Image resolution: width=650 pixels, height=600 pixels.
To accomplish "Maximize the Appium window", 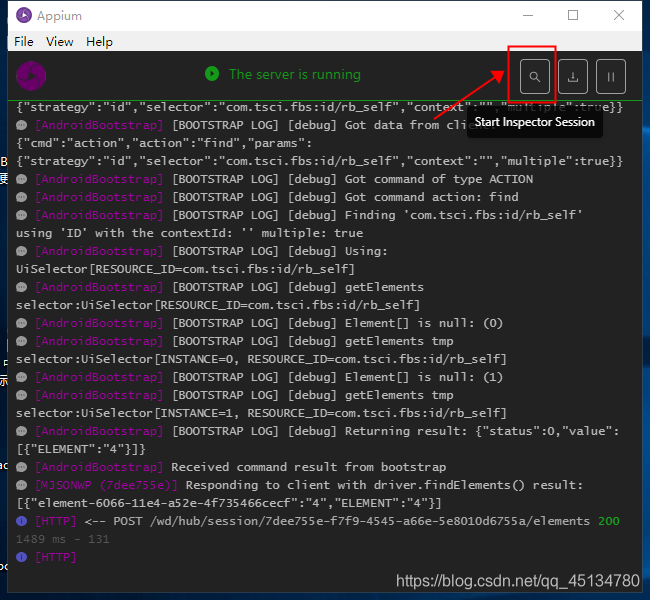I will pos(573,15).
